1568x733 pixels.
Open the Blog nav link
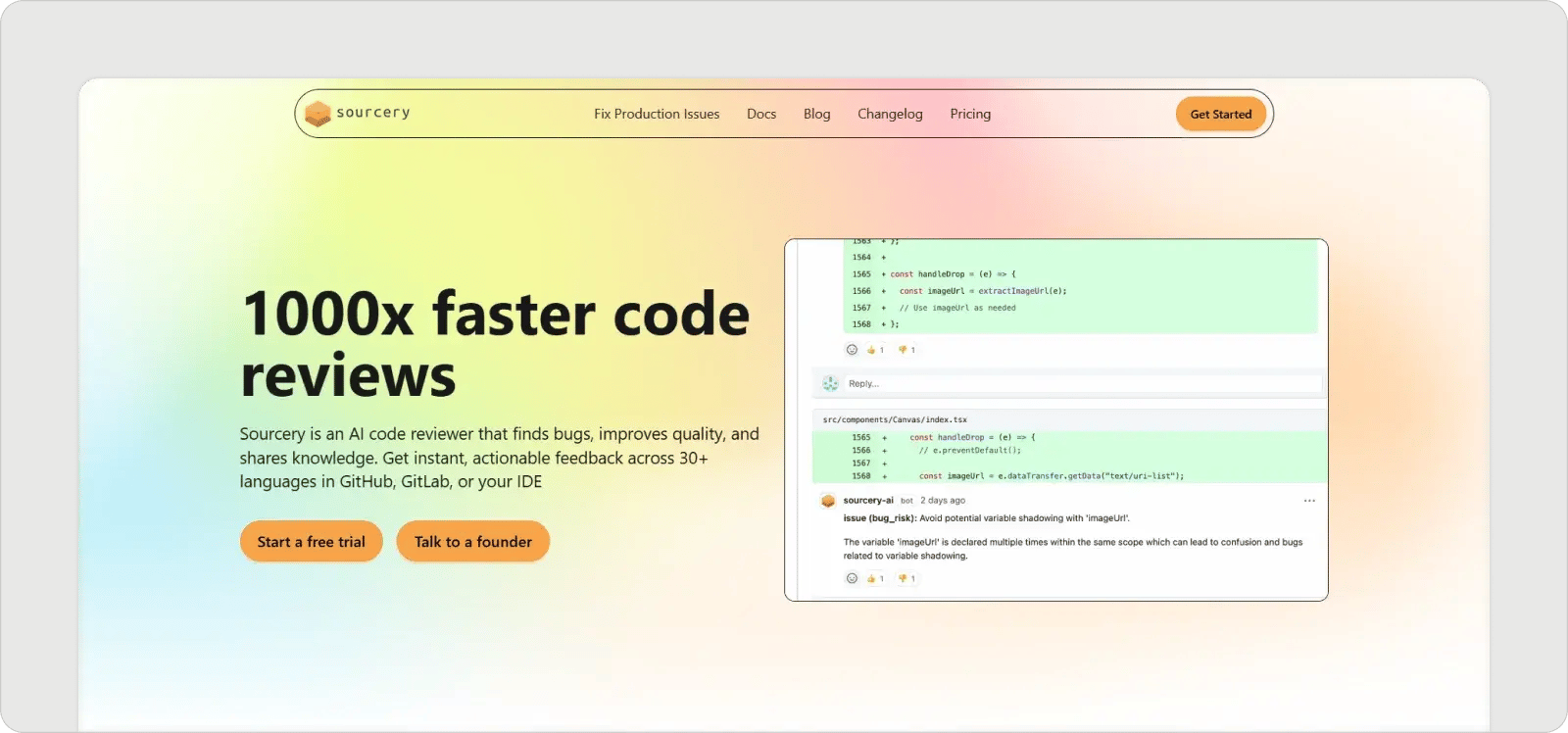(817, 114)
